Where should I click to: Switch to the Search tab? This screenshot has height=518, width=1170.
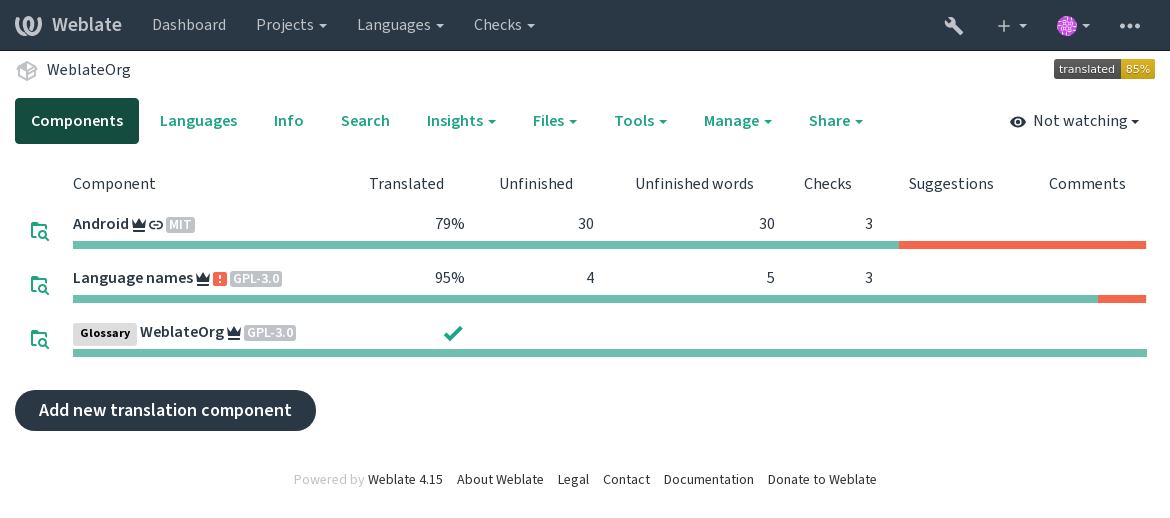click(x=365, y=121)
